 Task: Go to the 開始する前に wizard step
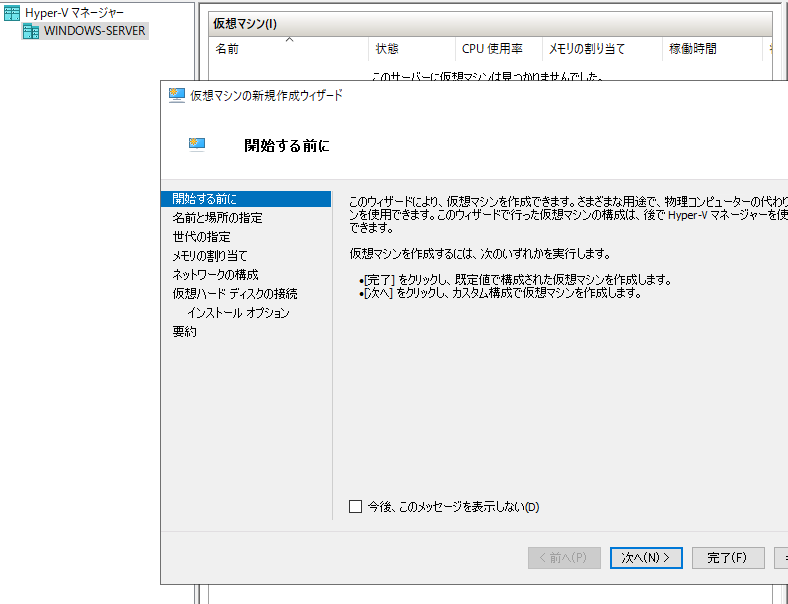coord(246,199)
